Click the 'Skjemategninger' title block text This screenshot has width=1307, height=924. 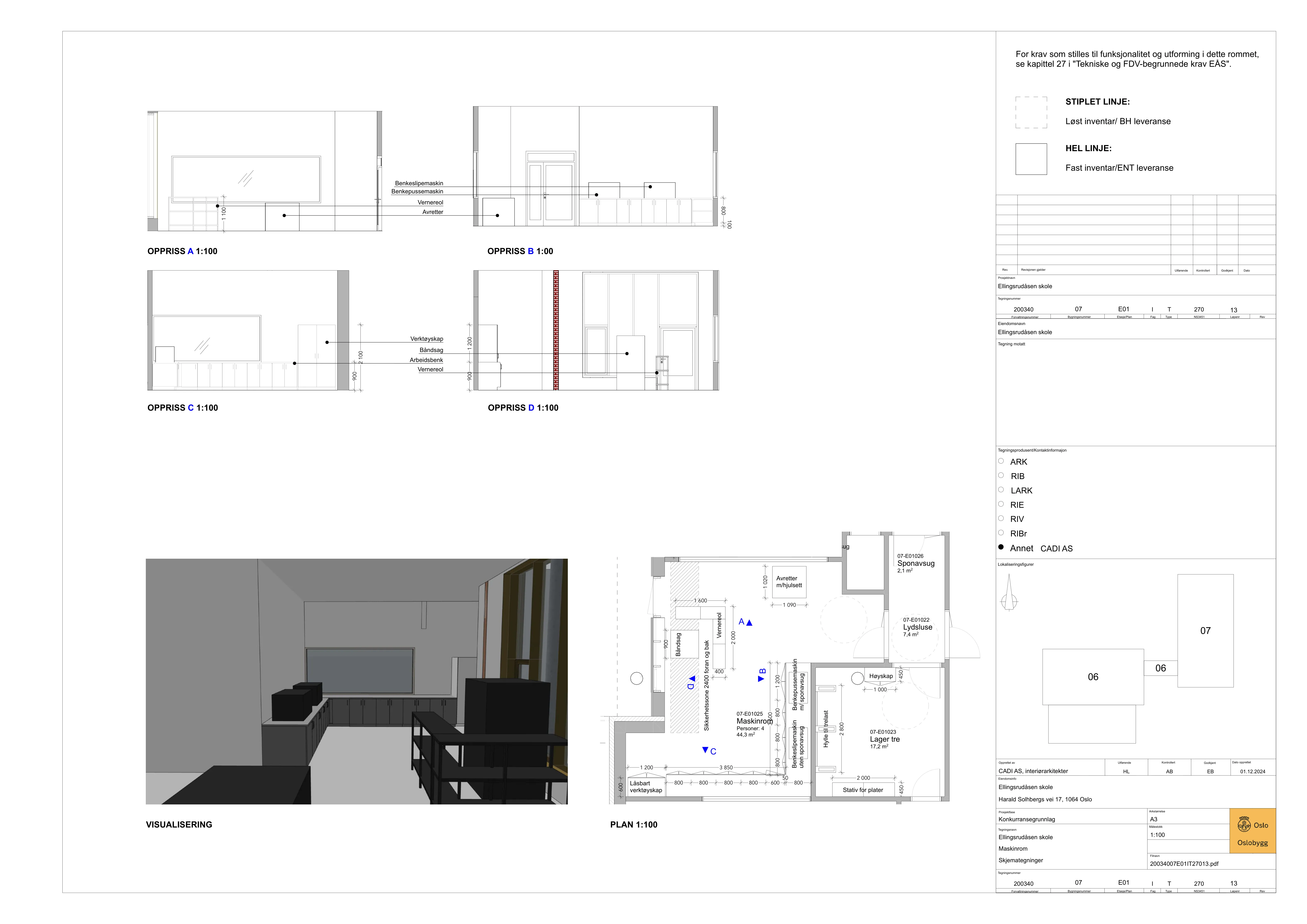point(1021,860)
